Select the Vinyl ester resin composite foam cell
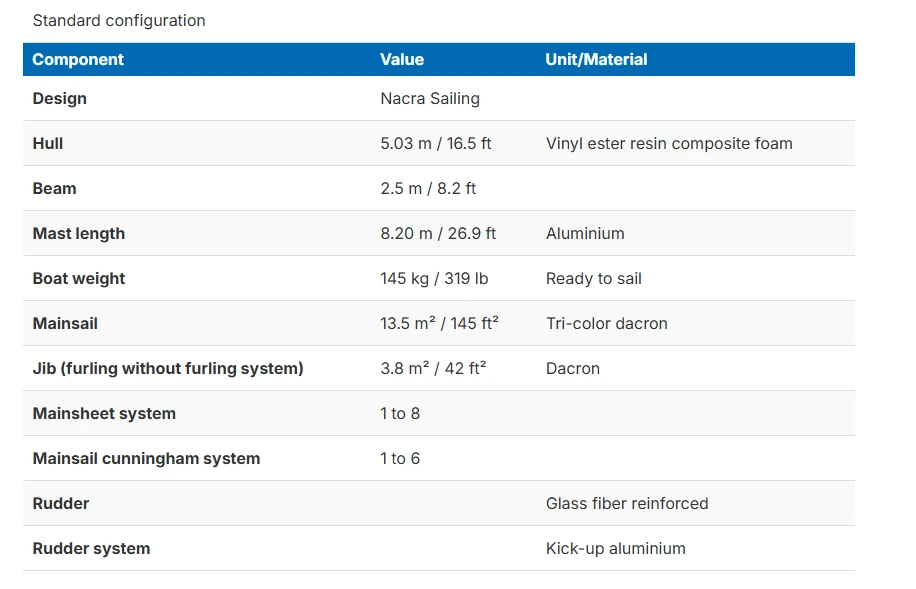Screen dimensions: 916x589 (669, 144)
